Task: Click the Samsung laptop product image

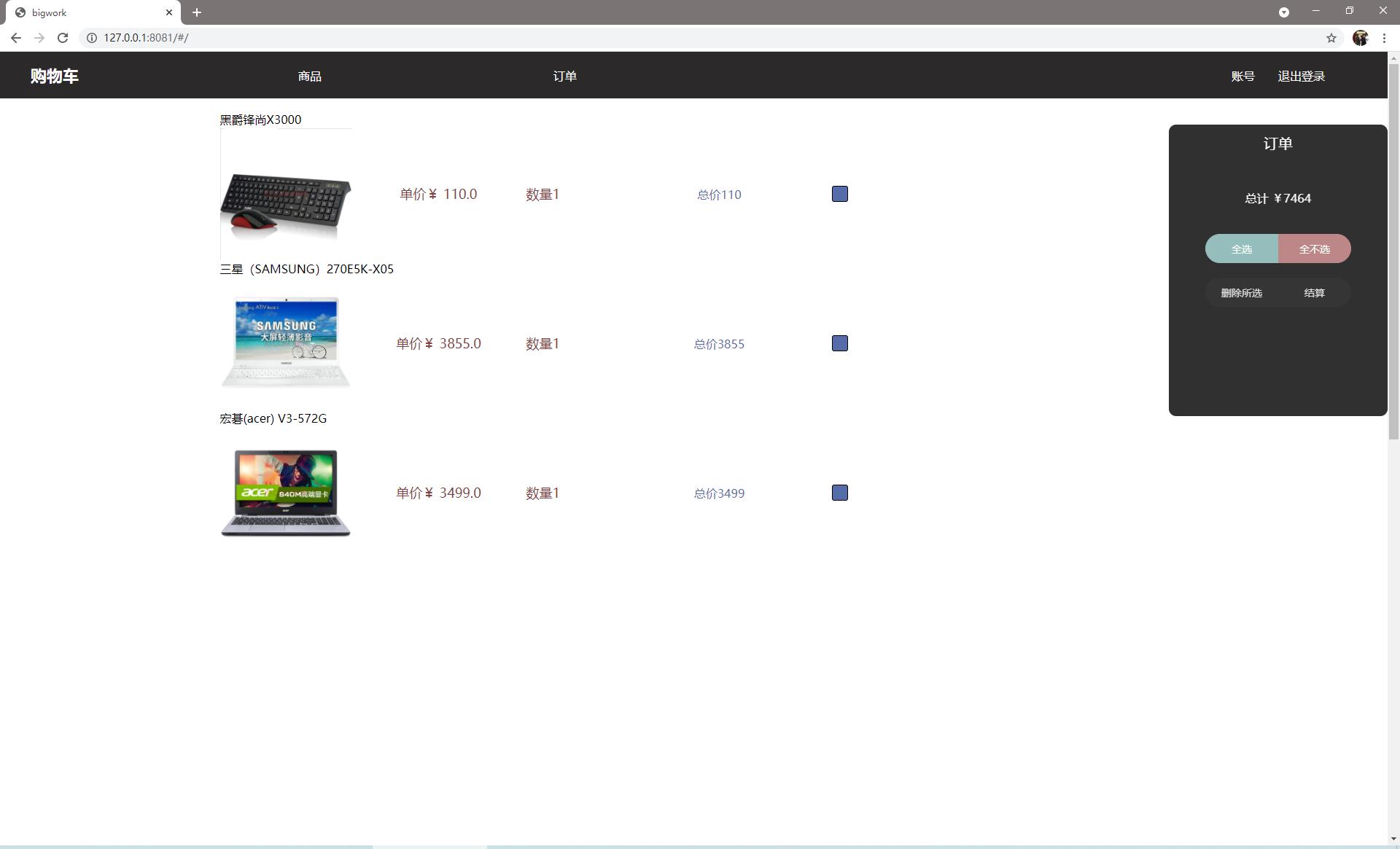Action: 286,343
